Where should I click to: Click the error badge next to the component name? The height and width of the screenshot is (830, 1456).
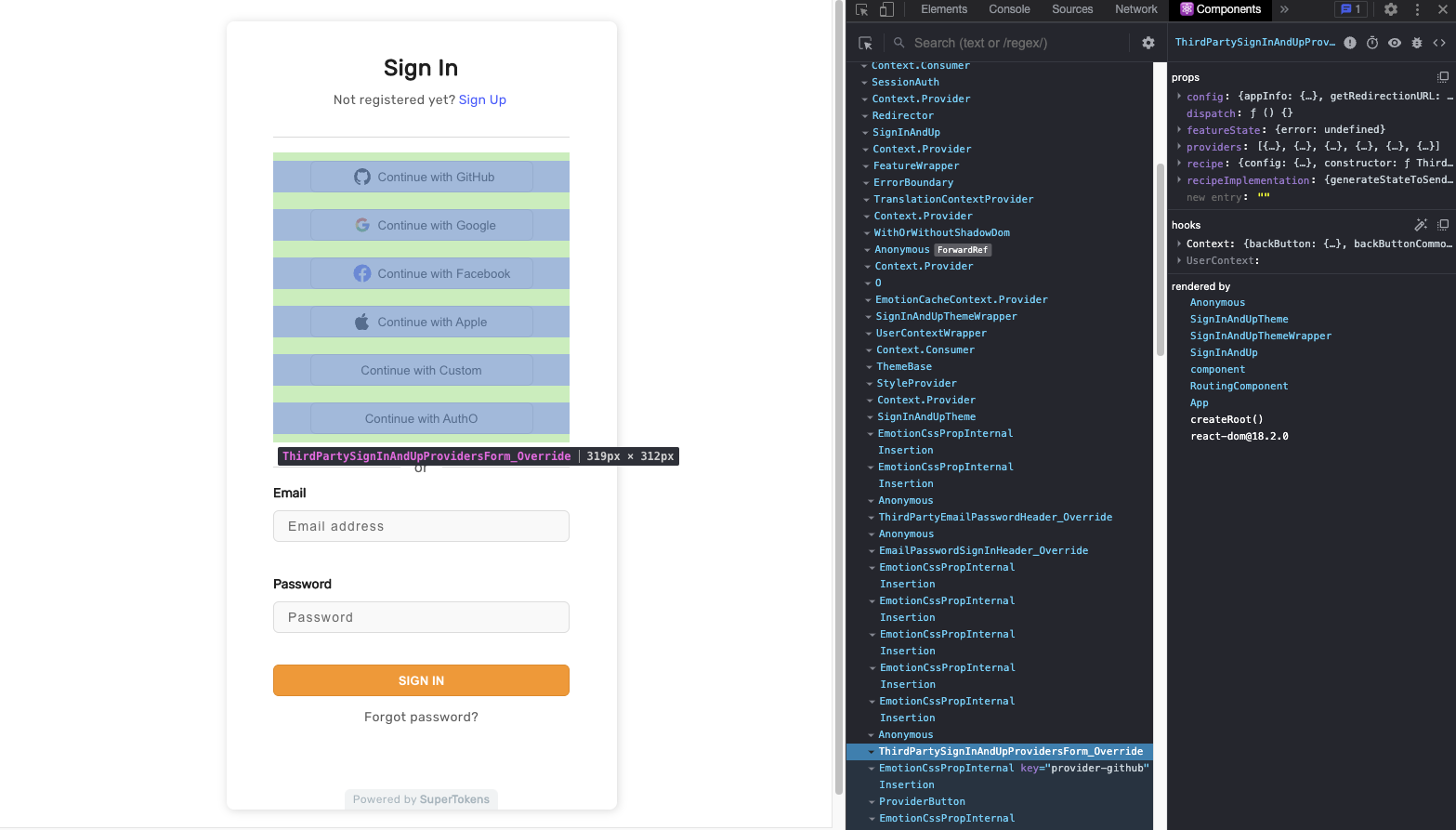coord(1350,42)
